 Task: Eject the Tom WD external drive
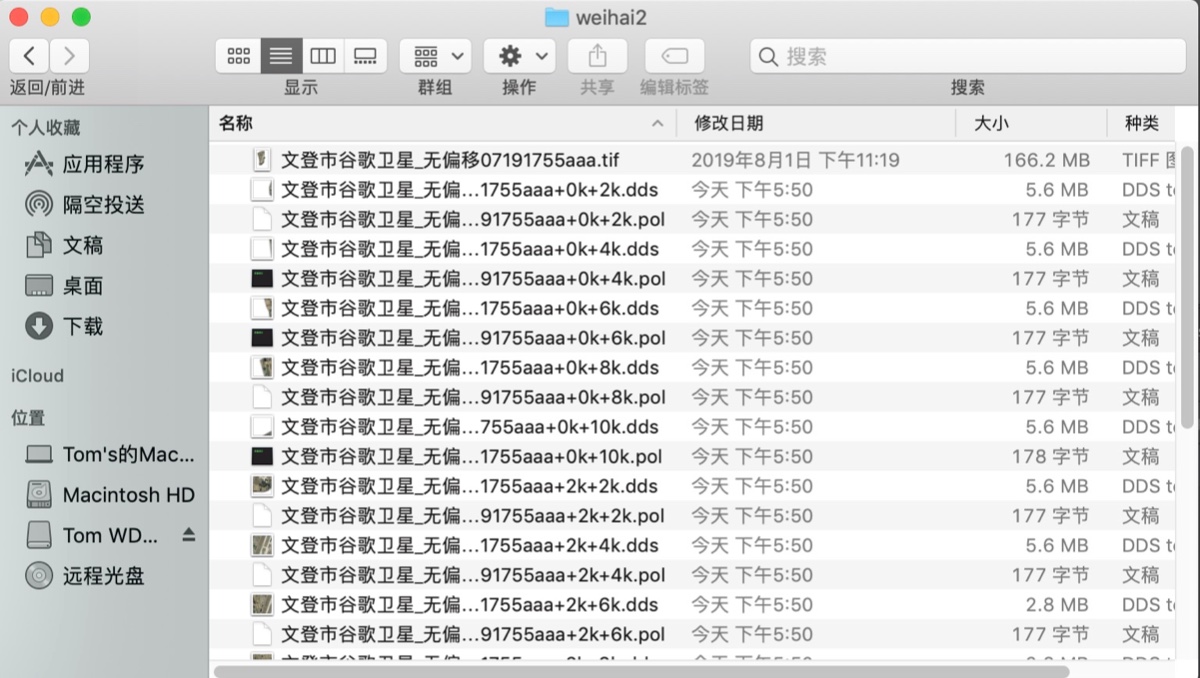pos(189,535)
